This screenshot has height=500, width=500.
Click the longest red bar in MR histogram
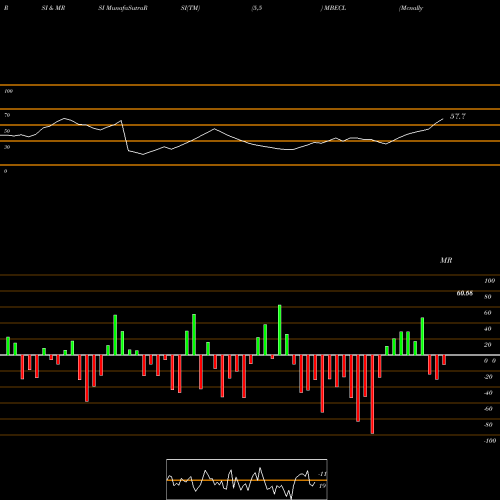[x=372, y=394]
